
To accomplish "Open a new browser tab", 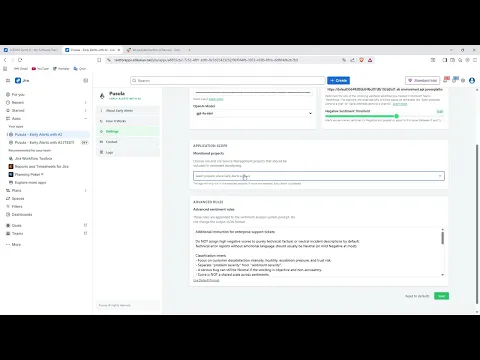I will [x=189, y=50].
